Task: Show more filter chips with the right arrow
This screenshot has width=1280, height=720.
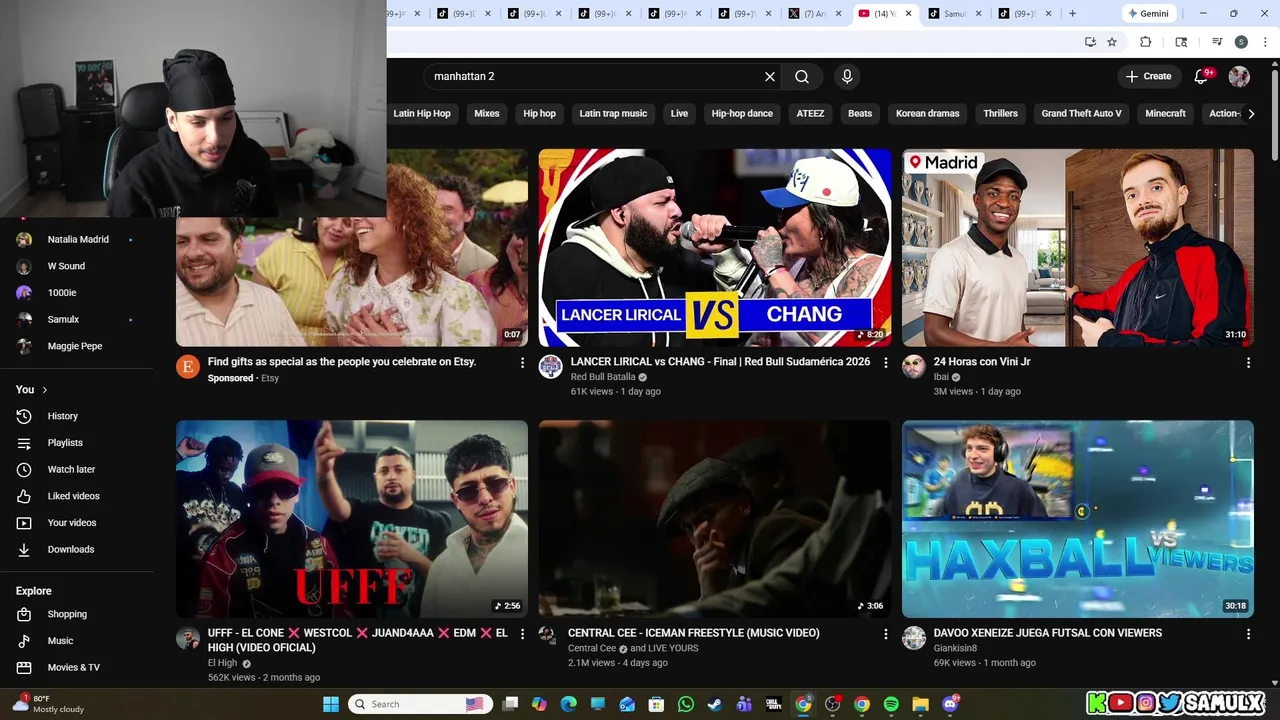Action: point(1251,114)
